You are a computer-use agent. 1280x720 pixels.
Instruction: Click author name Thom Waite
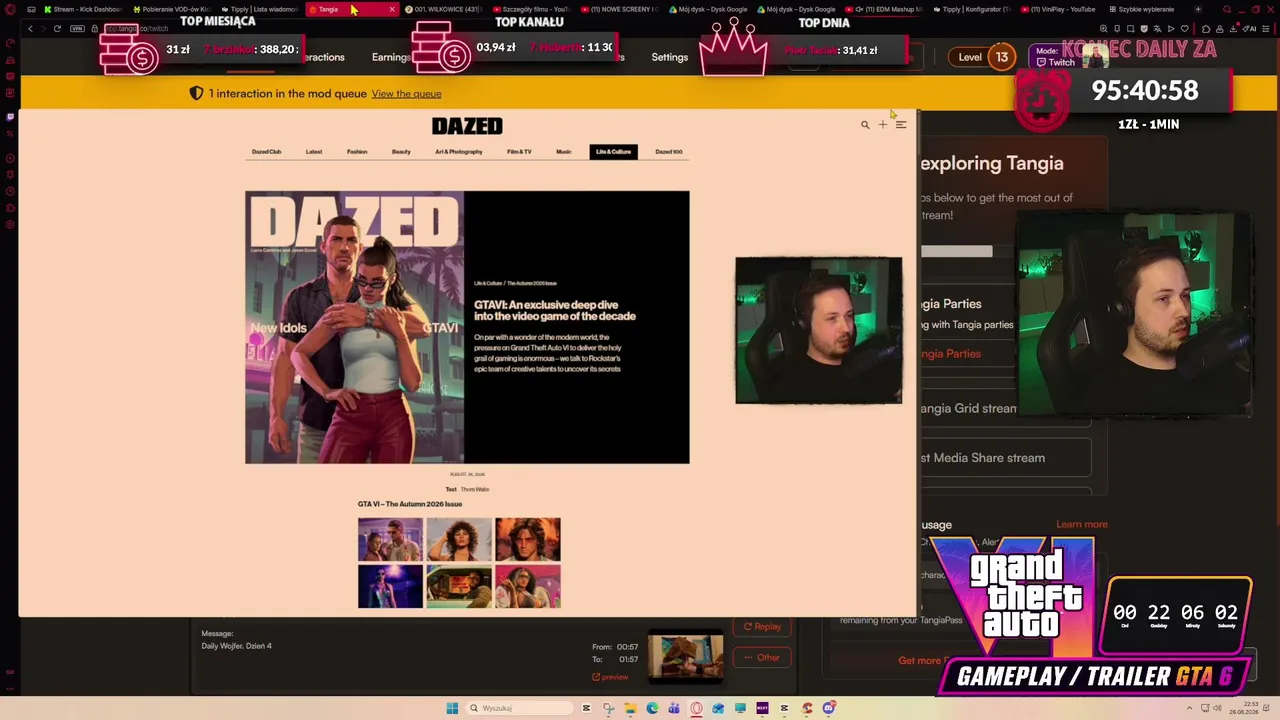click(x=475, y=489)
